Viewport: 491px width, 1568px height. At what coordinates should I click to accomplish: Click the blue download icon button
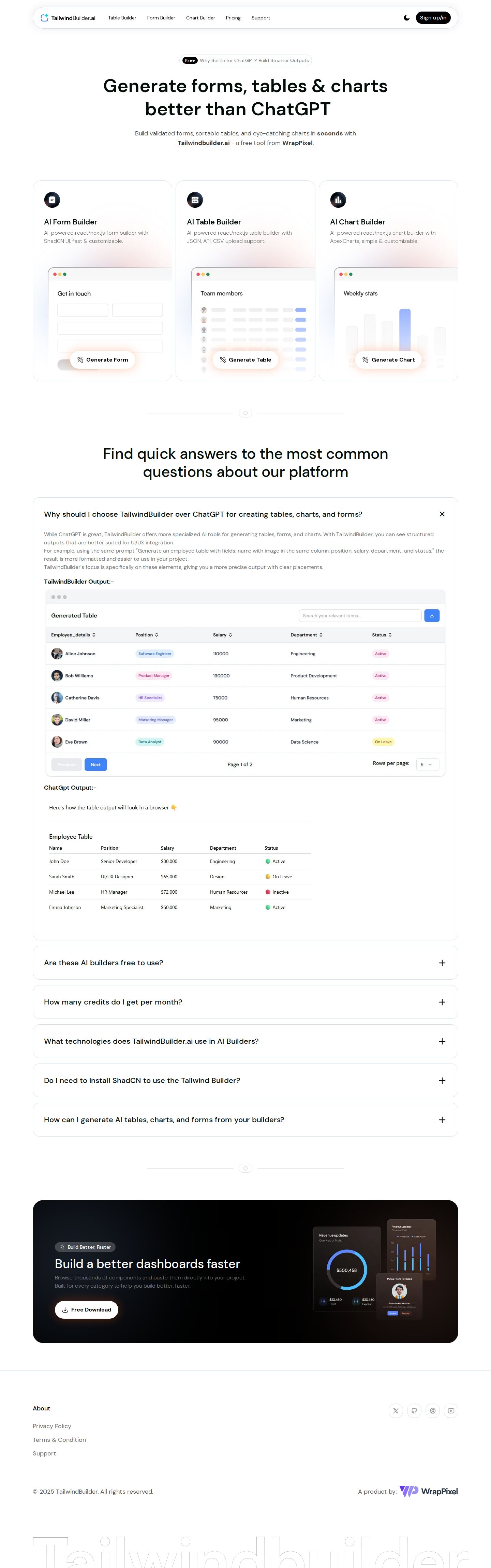coord(431,615)
